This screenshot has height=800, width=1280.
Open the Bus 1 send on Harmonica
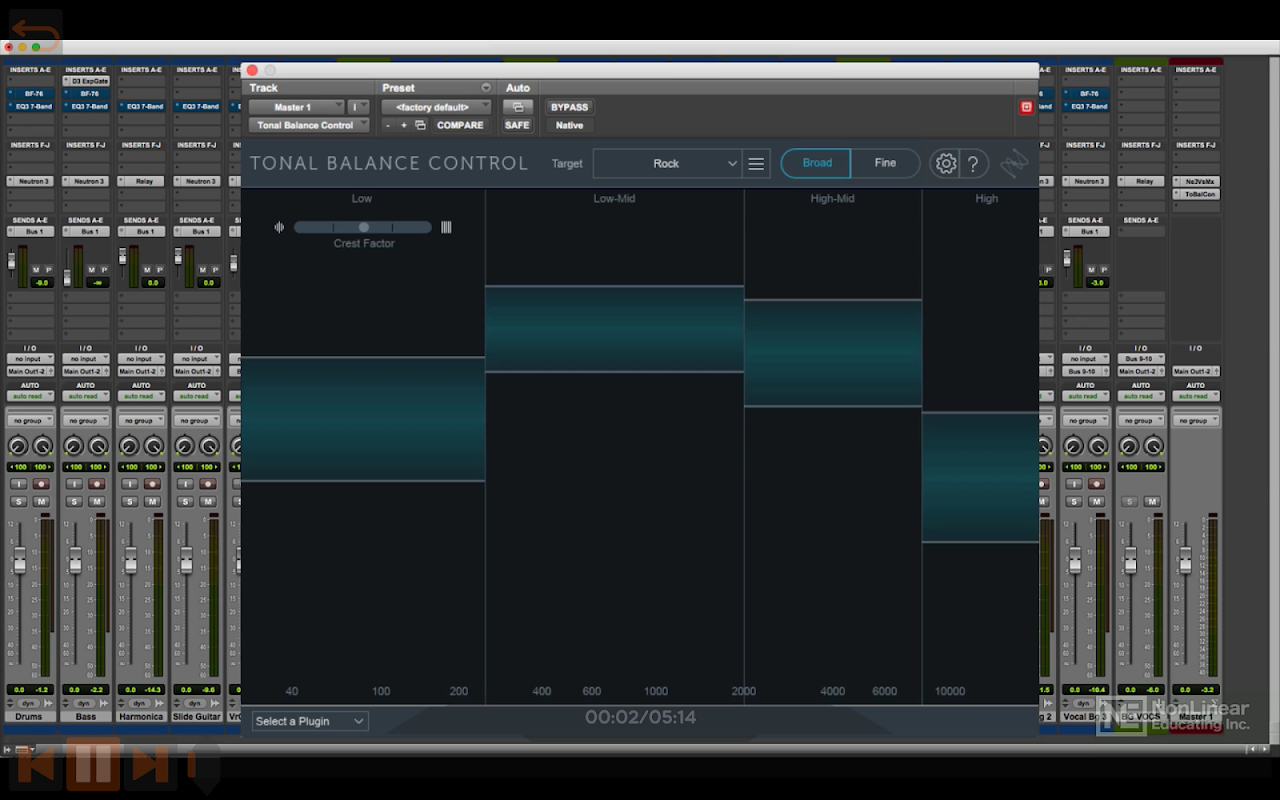click(141, 231)
